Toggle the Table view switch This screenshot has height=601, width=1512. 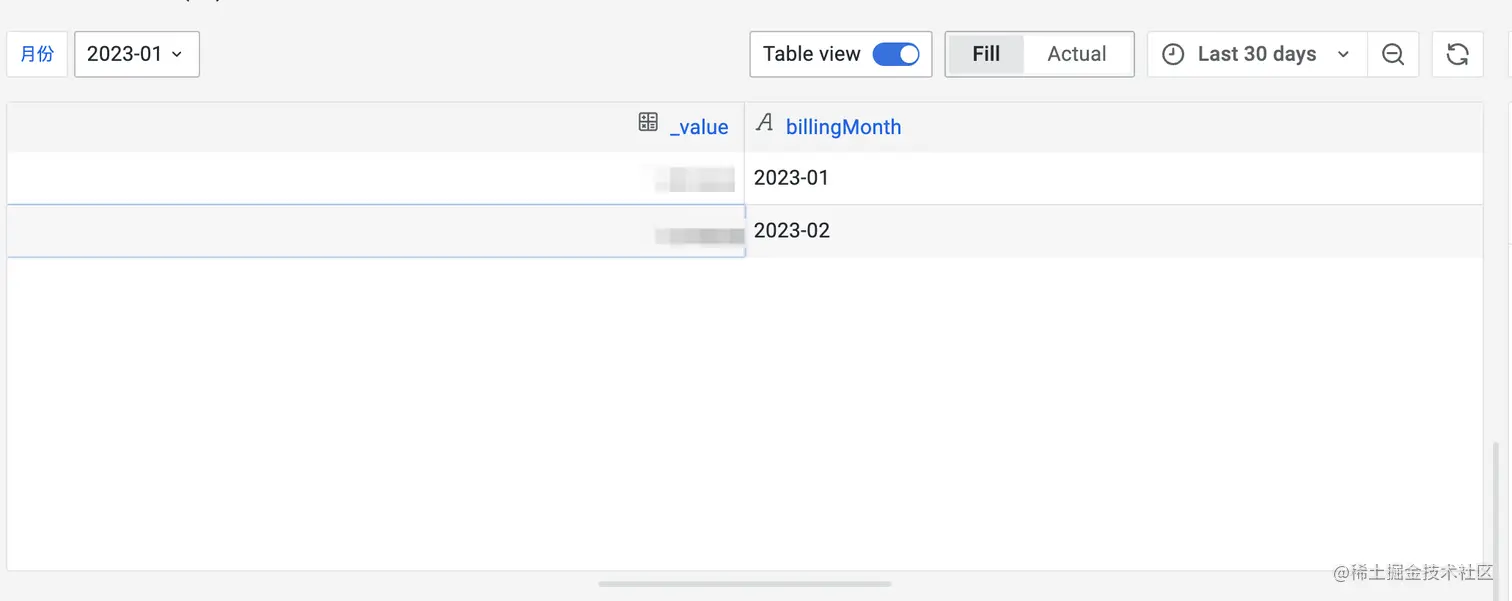point(895,55)
